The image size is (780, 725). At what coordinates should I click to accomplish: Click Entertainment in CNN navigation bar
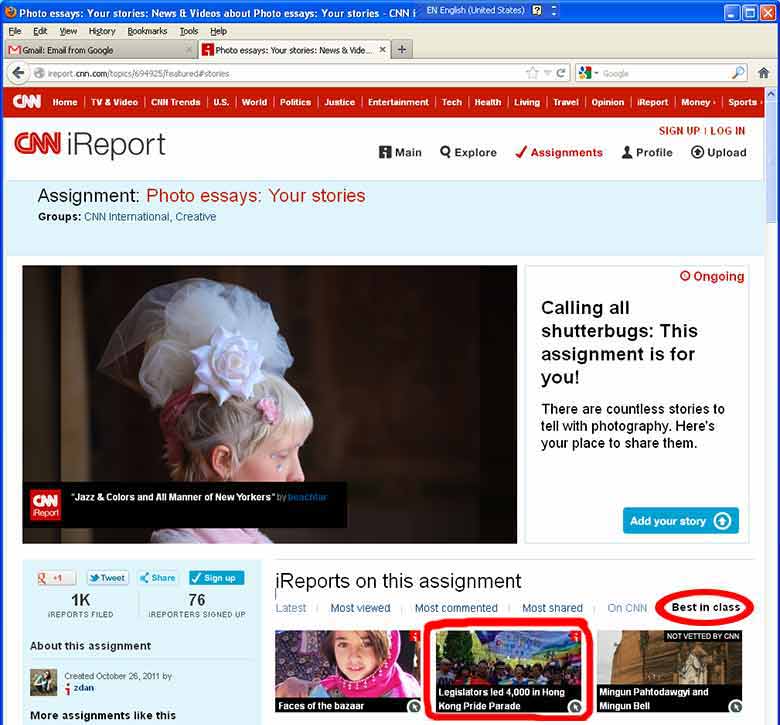tap(398, 102)
